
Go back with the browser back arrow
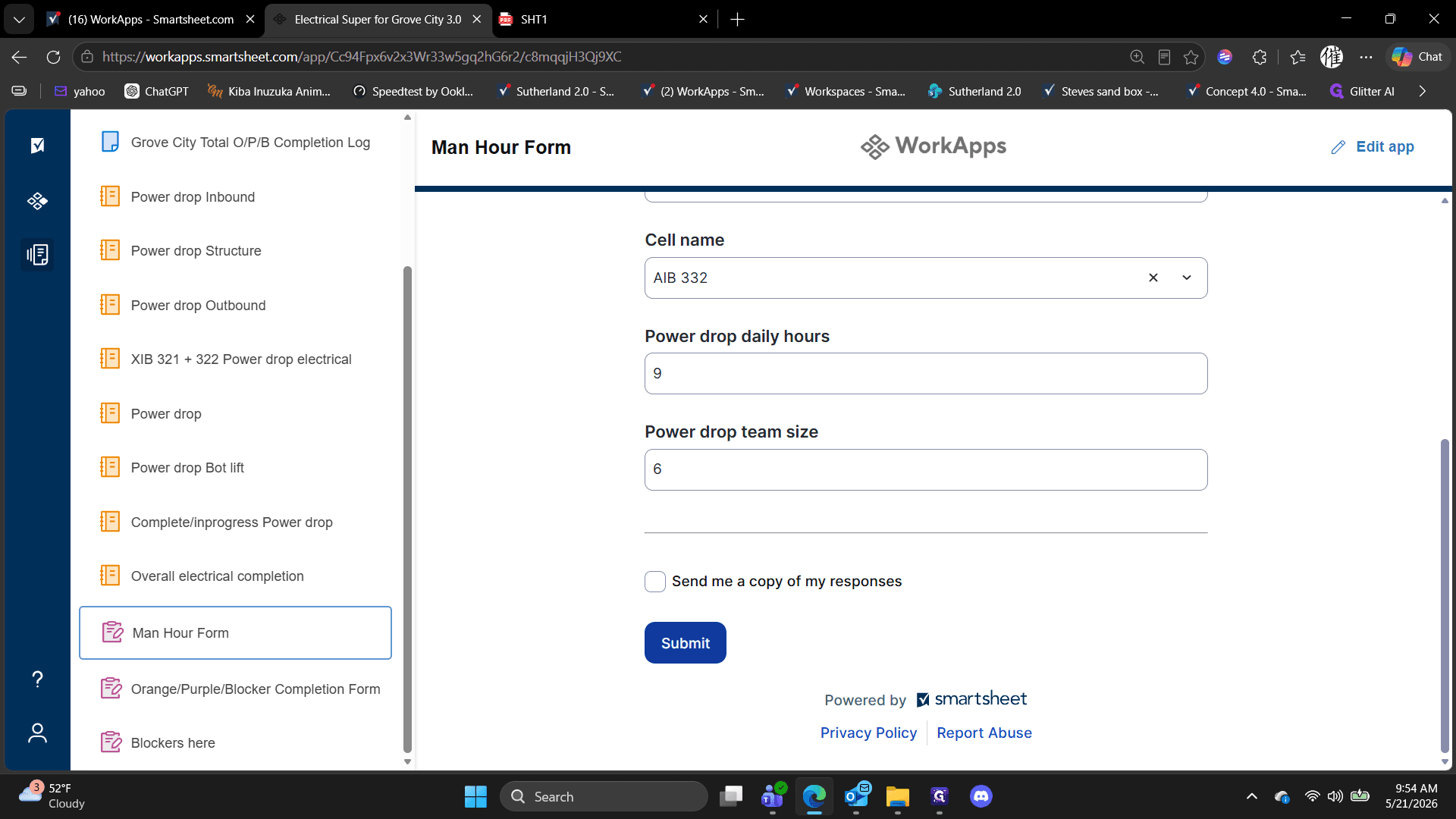19,57
